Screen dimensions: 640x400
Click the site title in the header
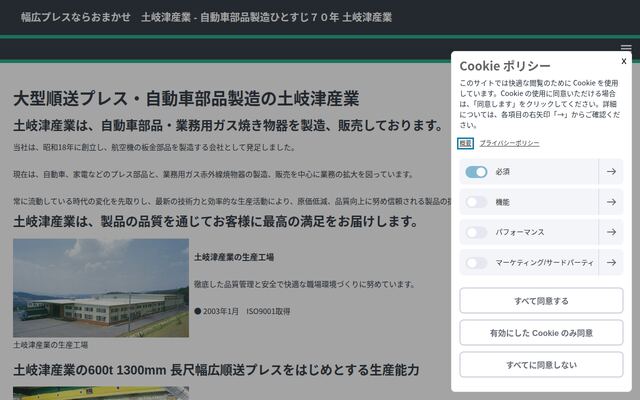point(206,17)
